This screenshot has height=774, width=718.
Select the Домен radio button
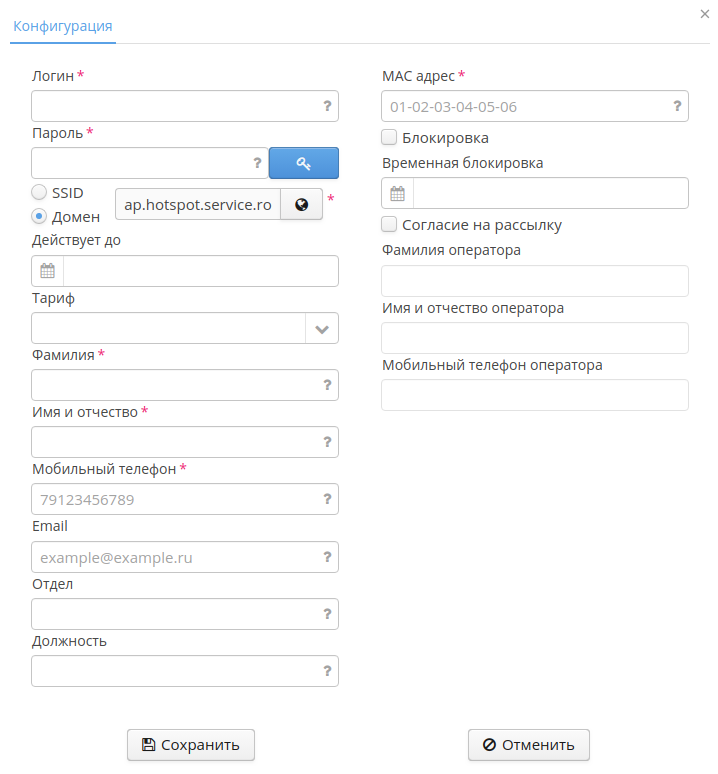point(39,216)
